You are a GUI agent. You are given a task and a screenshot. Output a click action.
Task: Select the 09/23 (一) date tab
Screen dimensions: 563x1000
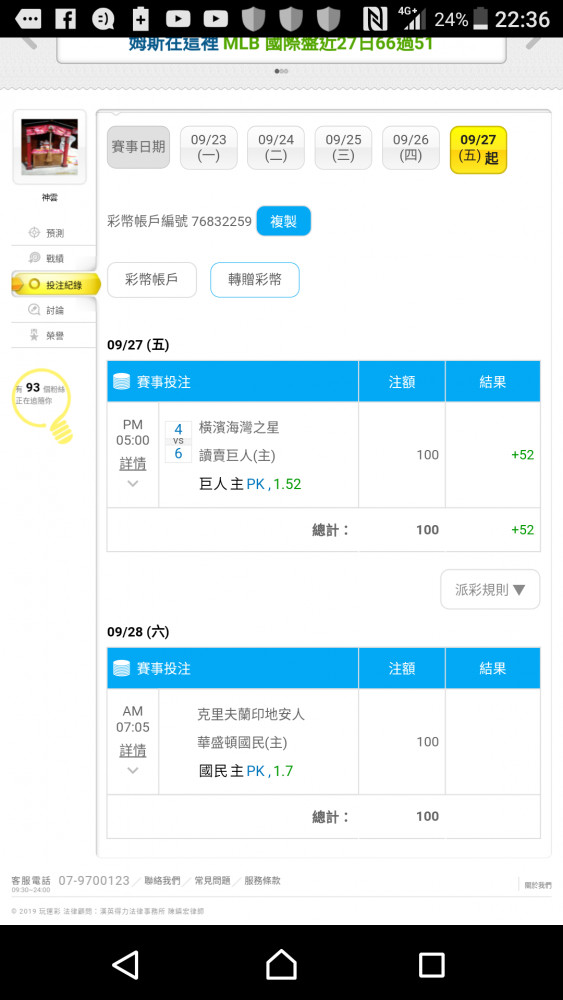pyautogui.click(x=208, y=148)
